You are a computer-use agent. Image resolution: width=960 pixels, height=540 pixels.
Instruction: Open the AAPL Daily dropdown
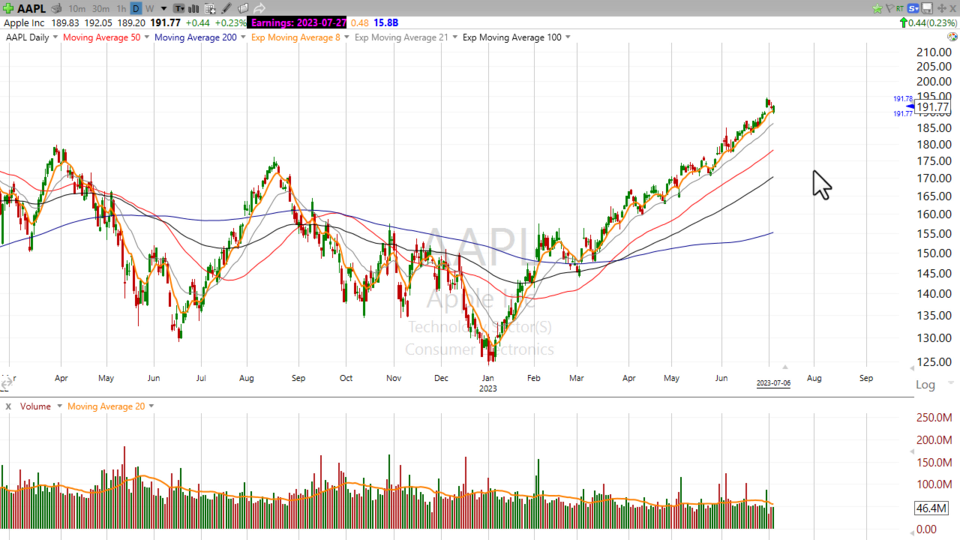tap(33, 37)
